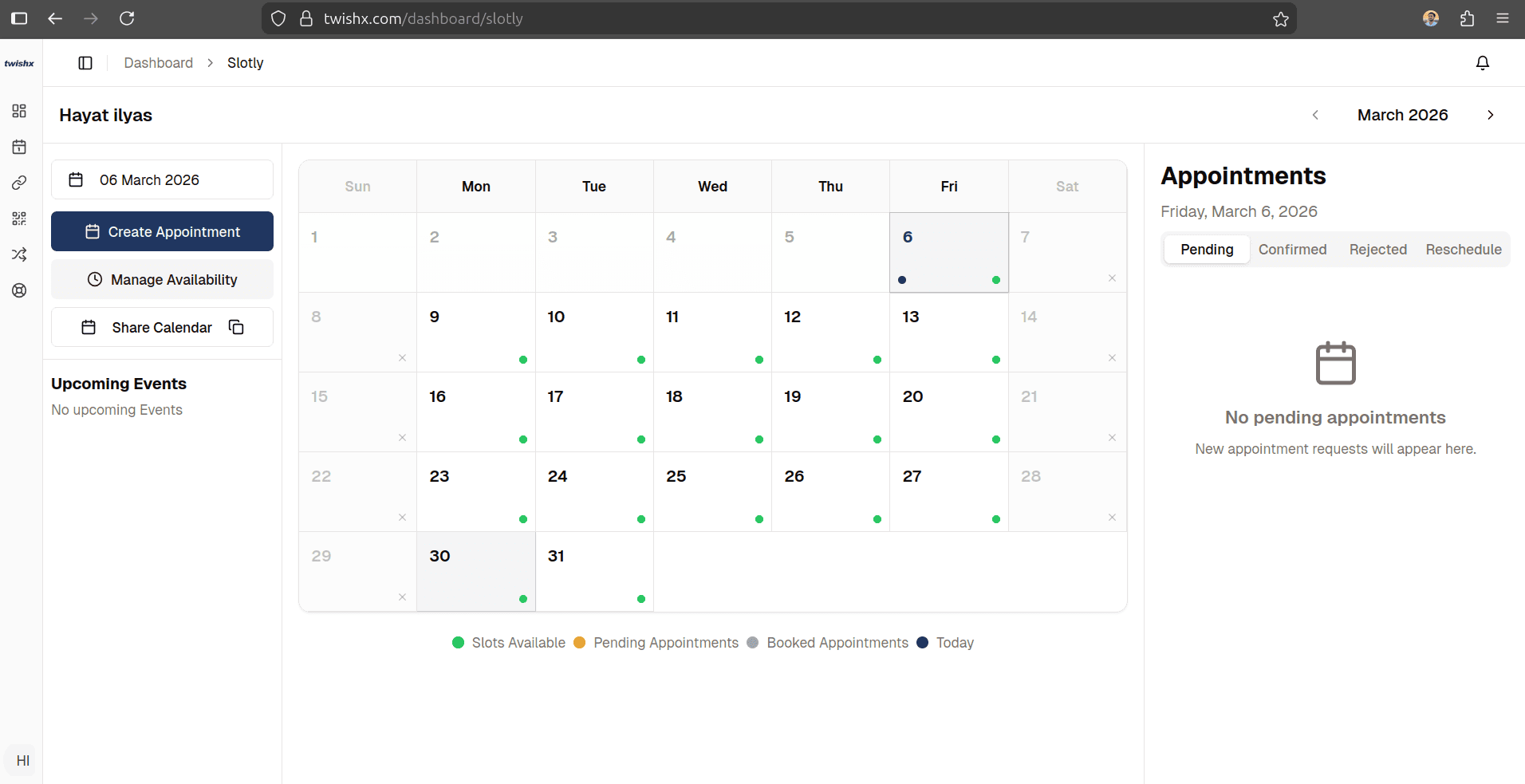Click the site lock security icon
This screenshot has height=784, width=1525.
tap(306, 18)
